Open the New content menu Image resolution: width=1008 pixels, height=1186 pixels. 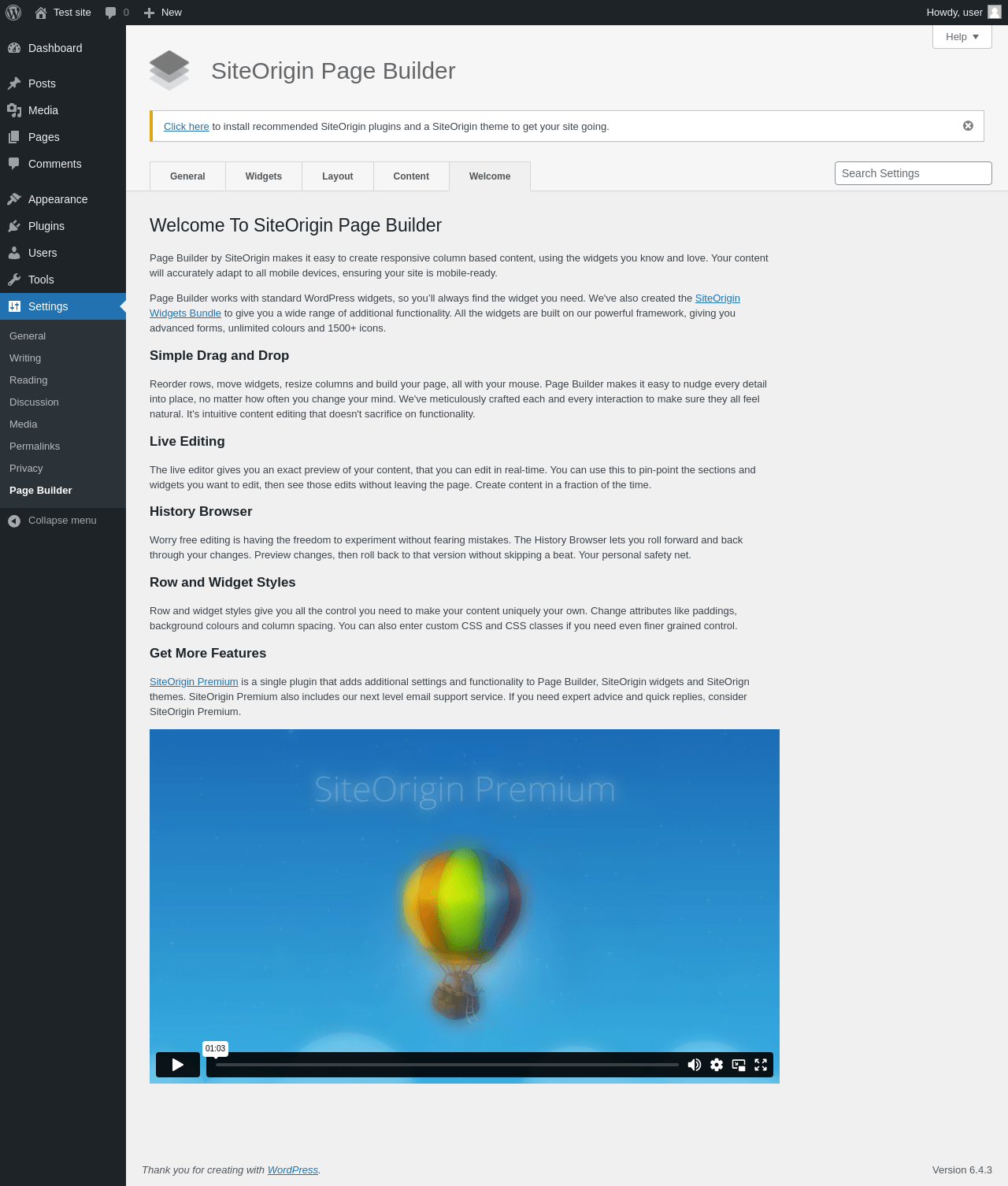coord(163,13)
